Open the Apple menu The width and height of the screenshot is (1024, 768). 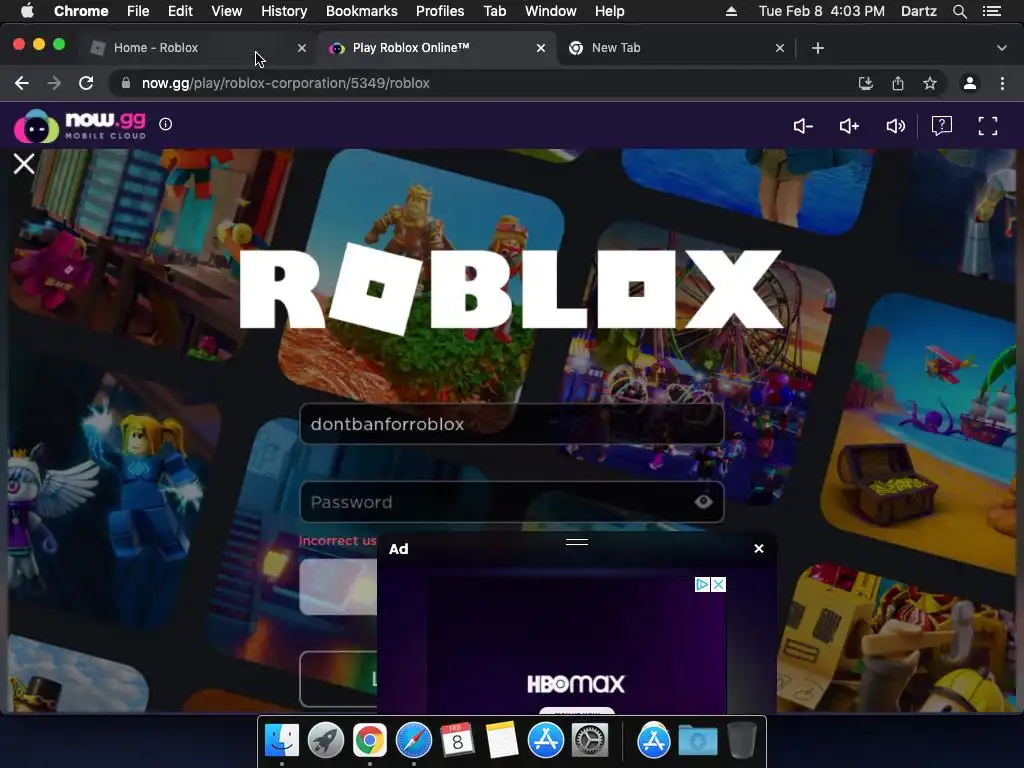click(27, 11)
